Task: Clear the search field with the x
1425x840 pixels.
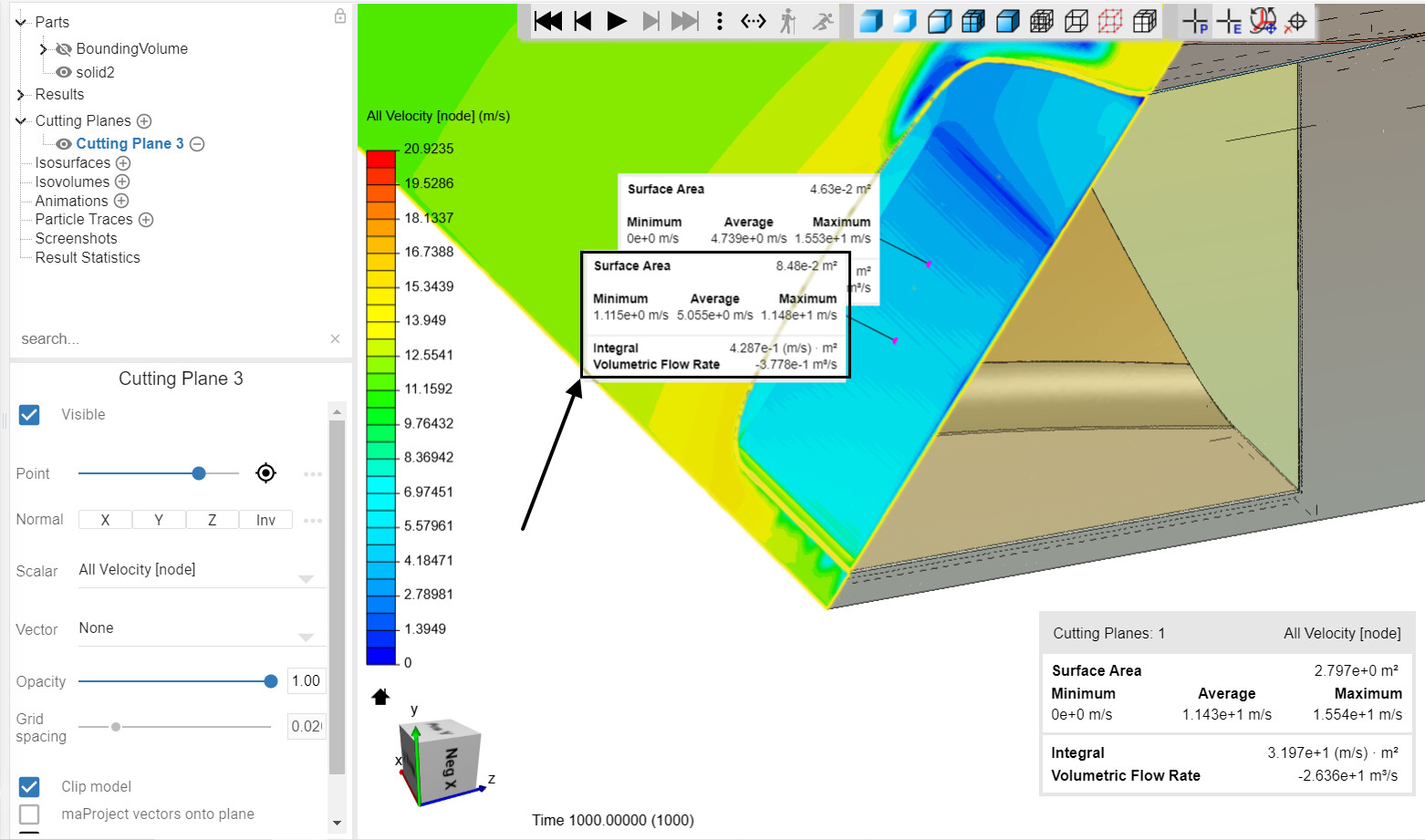Action: 335,339
